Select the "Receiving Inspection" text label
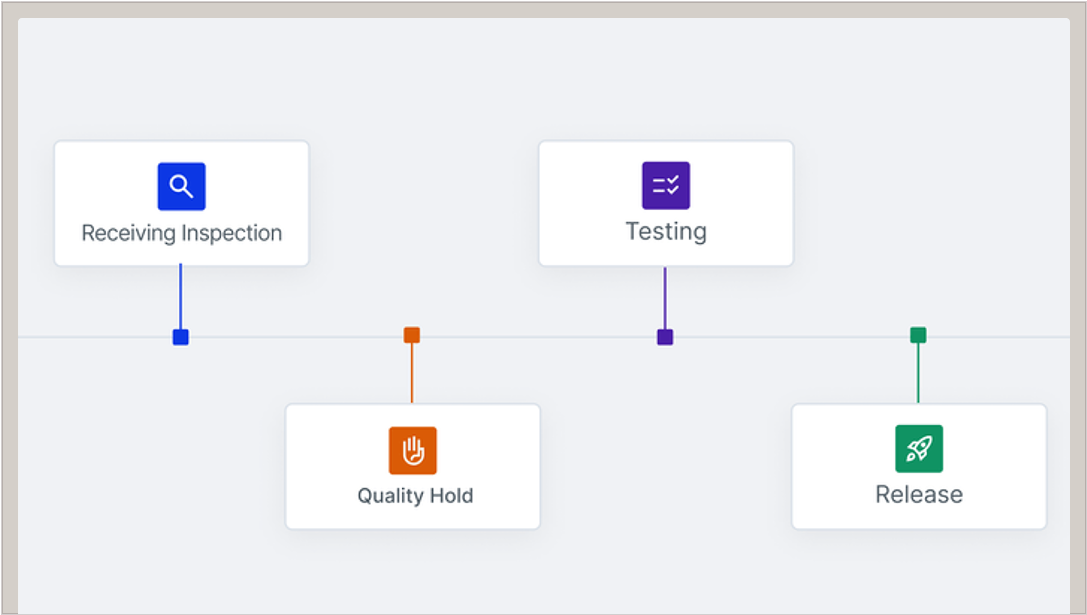This screenshot has width=1087, height=615. 181,233
